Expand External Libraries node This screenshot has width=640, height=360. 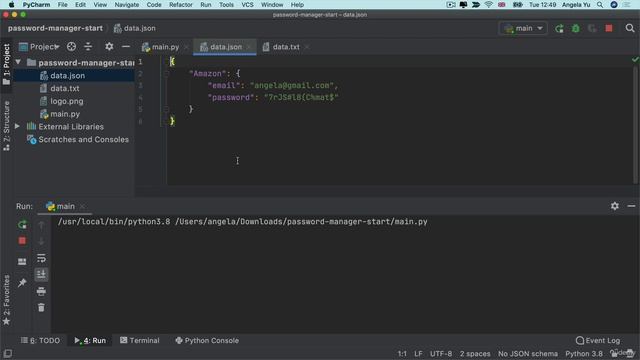(18, 127)
